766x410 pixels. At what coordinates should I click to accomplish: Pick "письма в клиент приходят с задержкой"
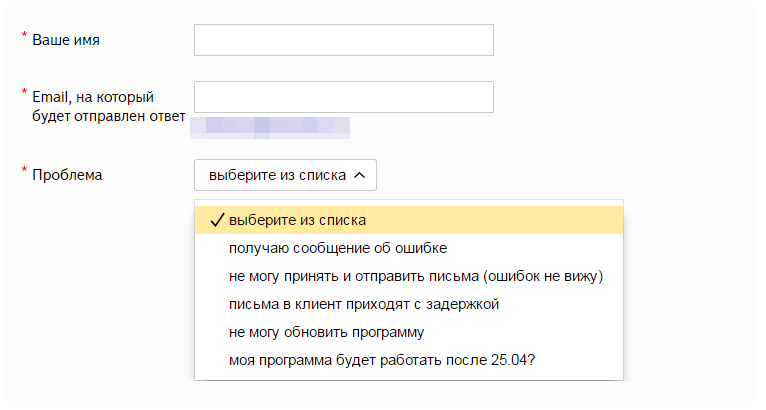(363, 304)
